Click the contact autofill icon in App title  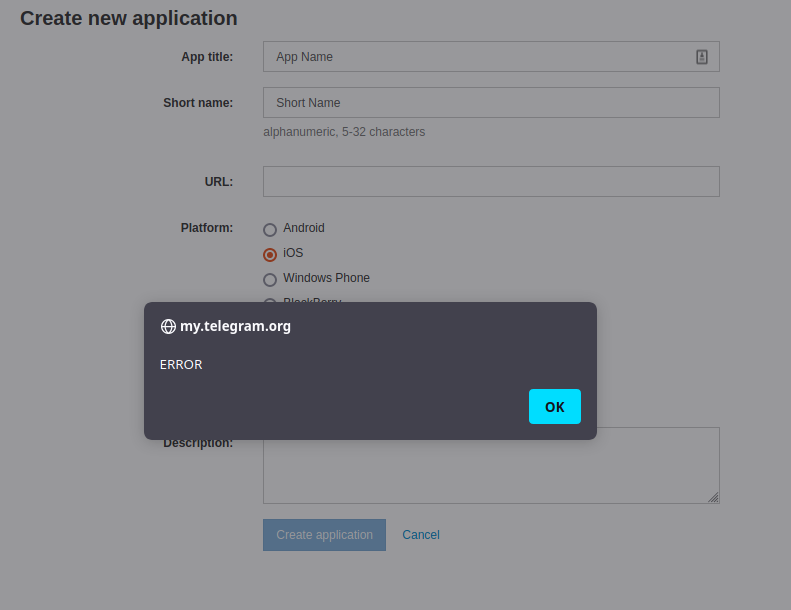(701, 57)
